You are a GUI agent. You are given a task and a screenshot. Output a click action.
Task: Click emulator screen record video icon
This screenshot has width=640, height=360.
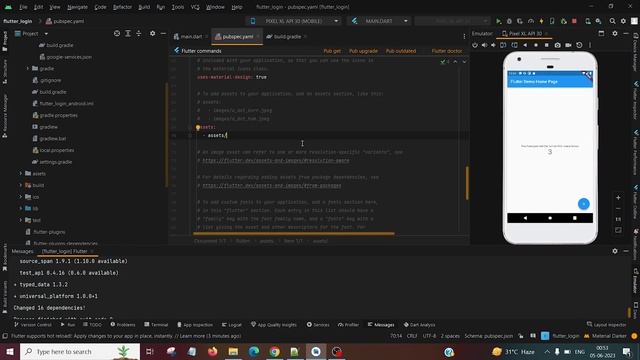click(568, 45)
